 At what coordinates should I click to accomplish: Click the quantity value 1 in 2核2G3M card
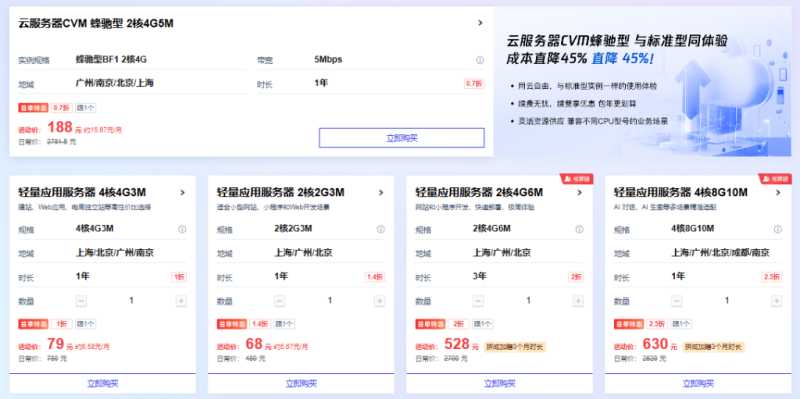(330, 301)
